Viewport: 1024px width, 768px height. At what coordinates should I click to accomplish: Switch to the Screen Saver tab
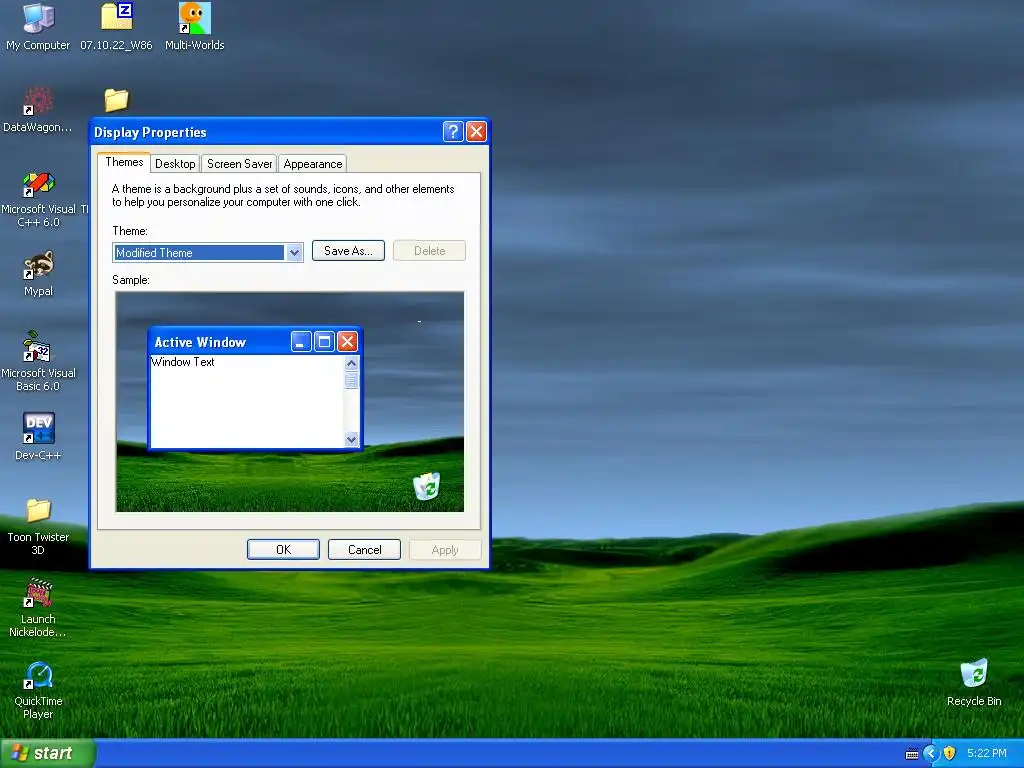tap(239, 164)
